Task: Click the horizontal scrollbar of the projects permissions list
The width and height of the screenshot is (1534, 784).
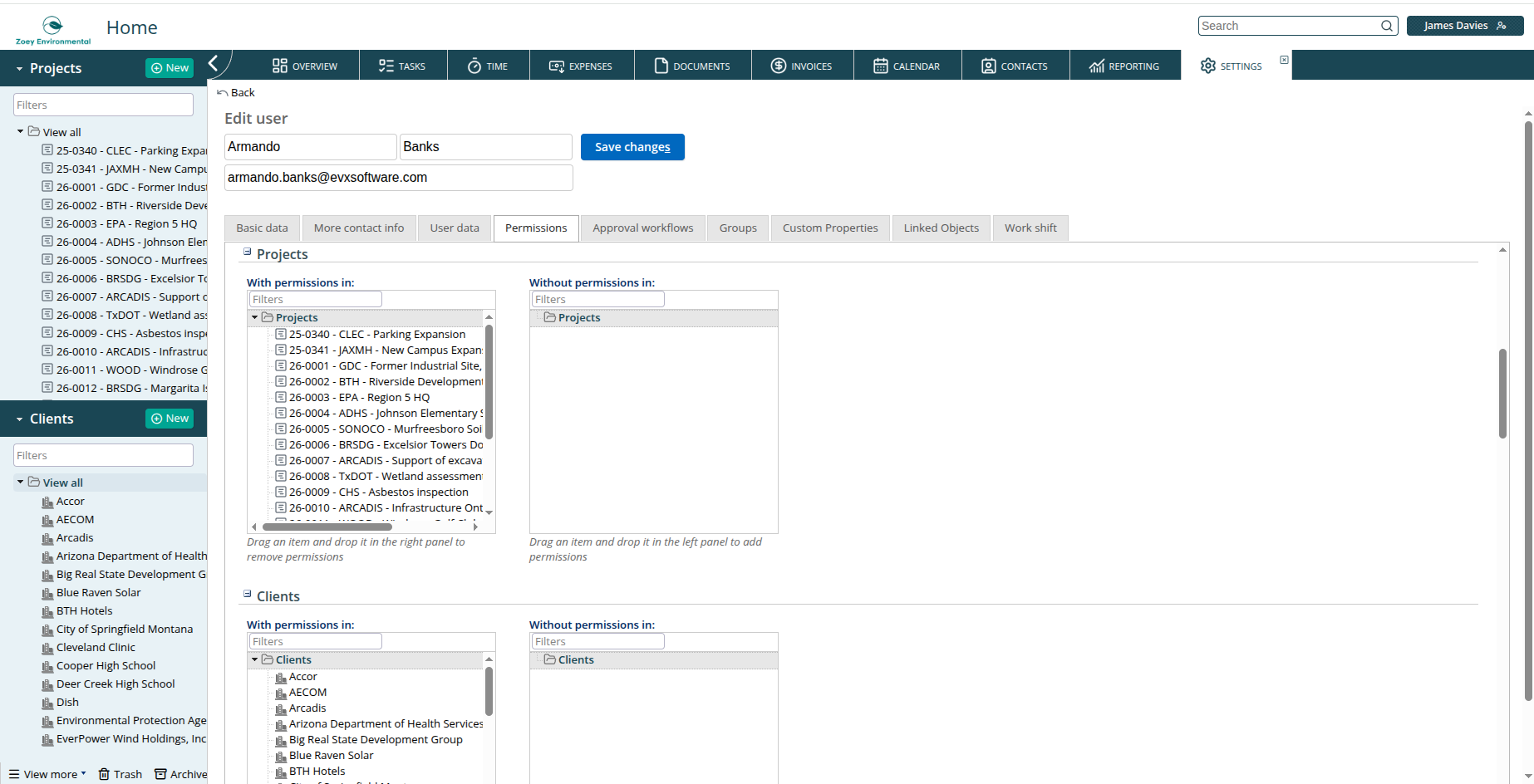Action: [x=327, y=527]
